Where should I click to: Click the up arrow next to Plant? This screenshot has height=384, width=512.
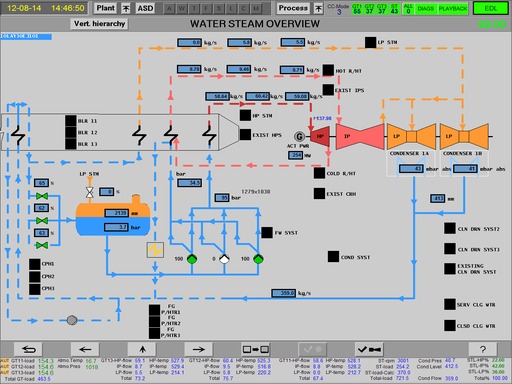126,8
